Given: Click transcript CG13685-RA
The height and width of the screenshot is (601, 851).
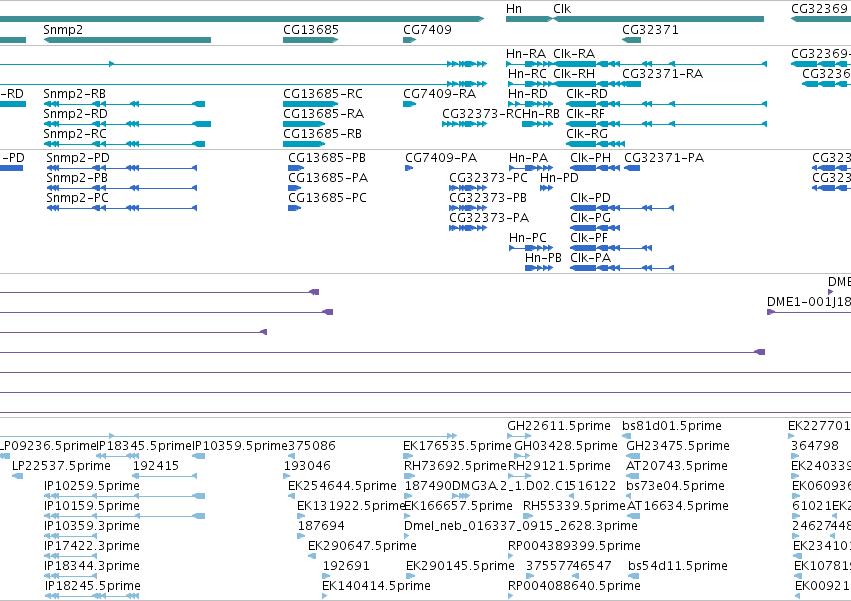Looking at the screenshot, I should click(323, 113).
